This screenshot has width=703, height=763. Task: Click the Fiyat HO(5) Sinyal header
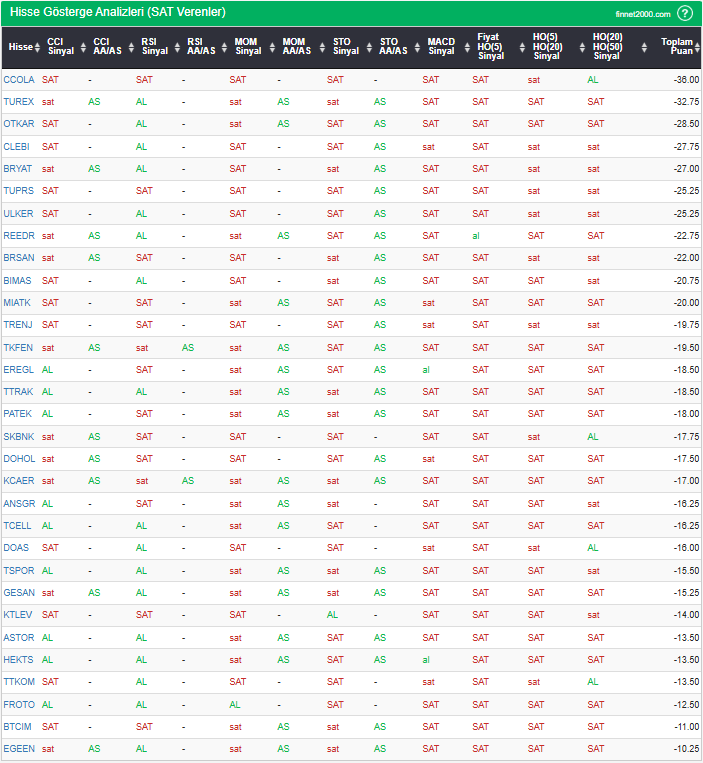click(x=488, y=47)
